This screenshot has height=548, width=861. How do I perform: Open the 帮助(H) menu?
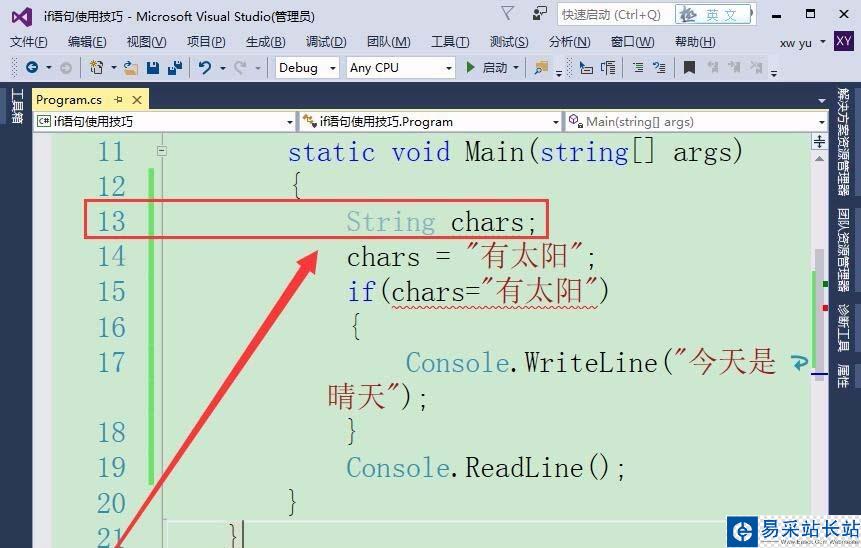tap(695, 42)
